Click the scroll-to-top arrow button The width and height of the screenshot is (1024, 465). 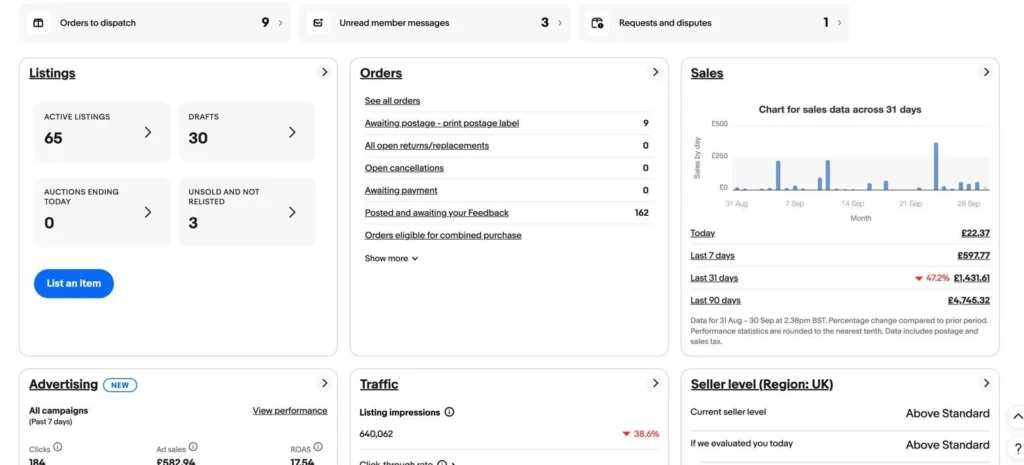coord(1017,416)
